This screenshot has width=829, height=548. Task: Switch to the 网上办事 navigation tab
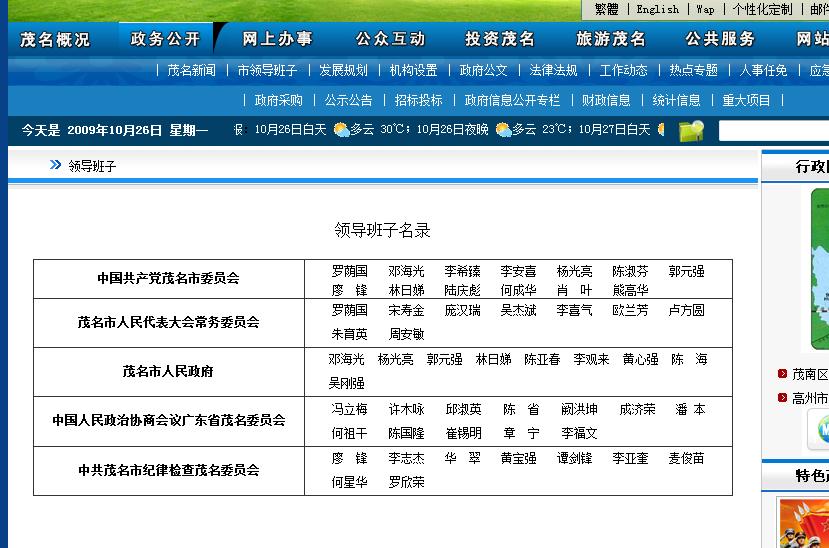[278, 39]
